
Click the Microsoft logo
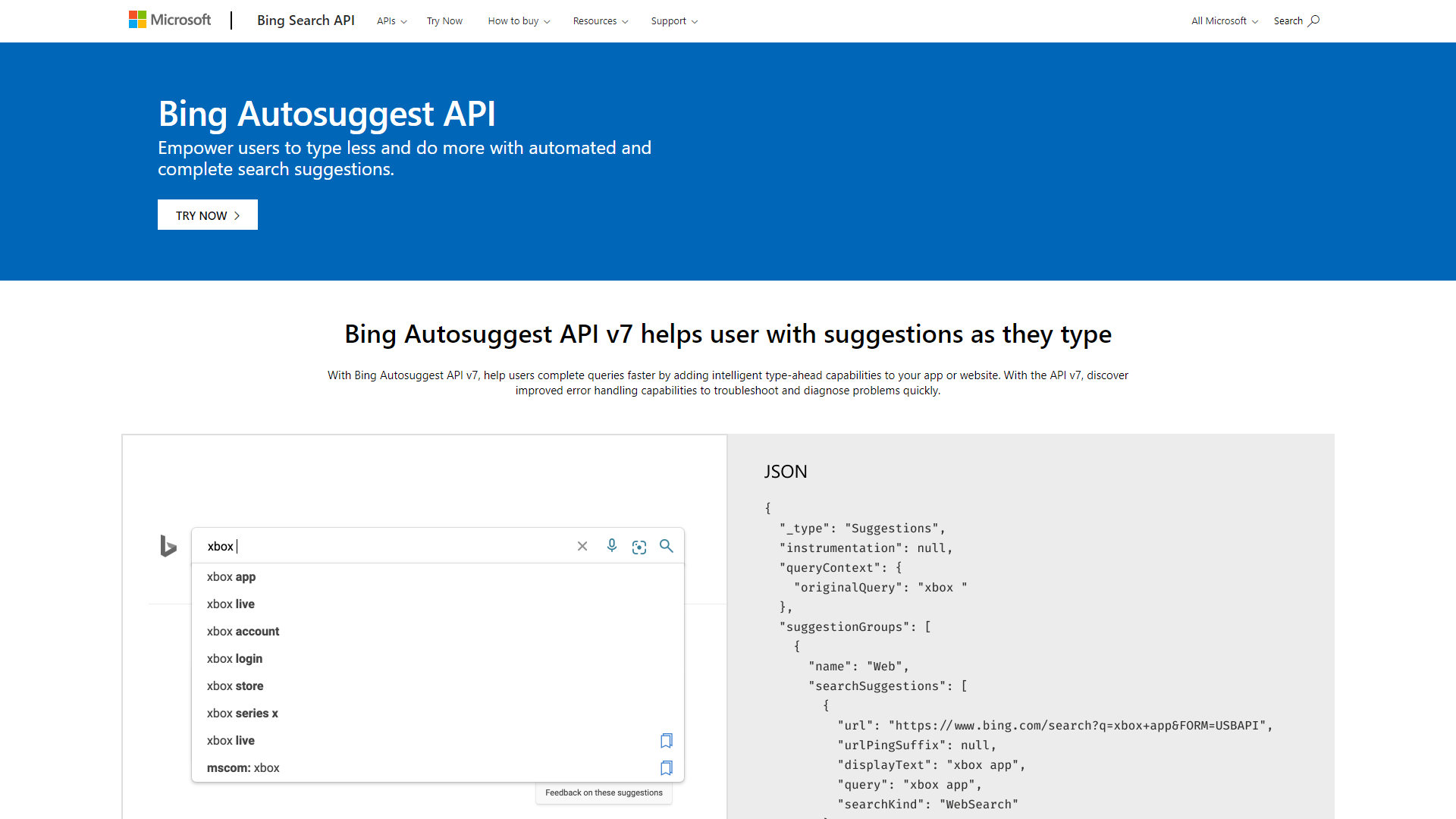(170, 20)
